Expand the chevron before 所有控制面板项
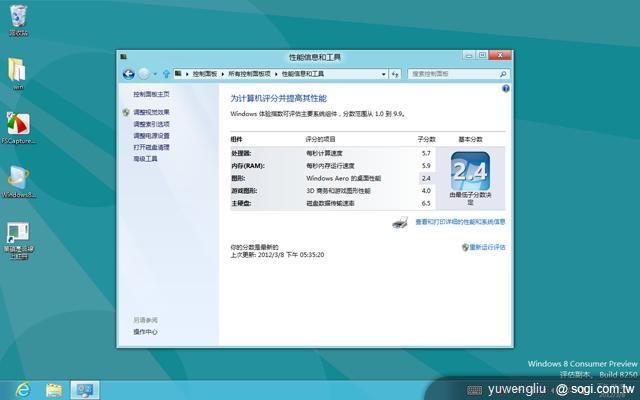The width and height of the screenshot is (640, 400). pos(223,74)
